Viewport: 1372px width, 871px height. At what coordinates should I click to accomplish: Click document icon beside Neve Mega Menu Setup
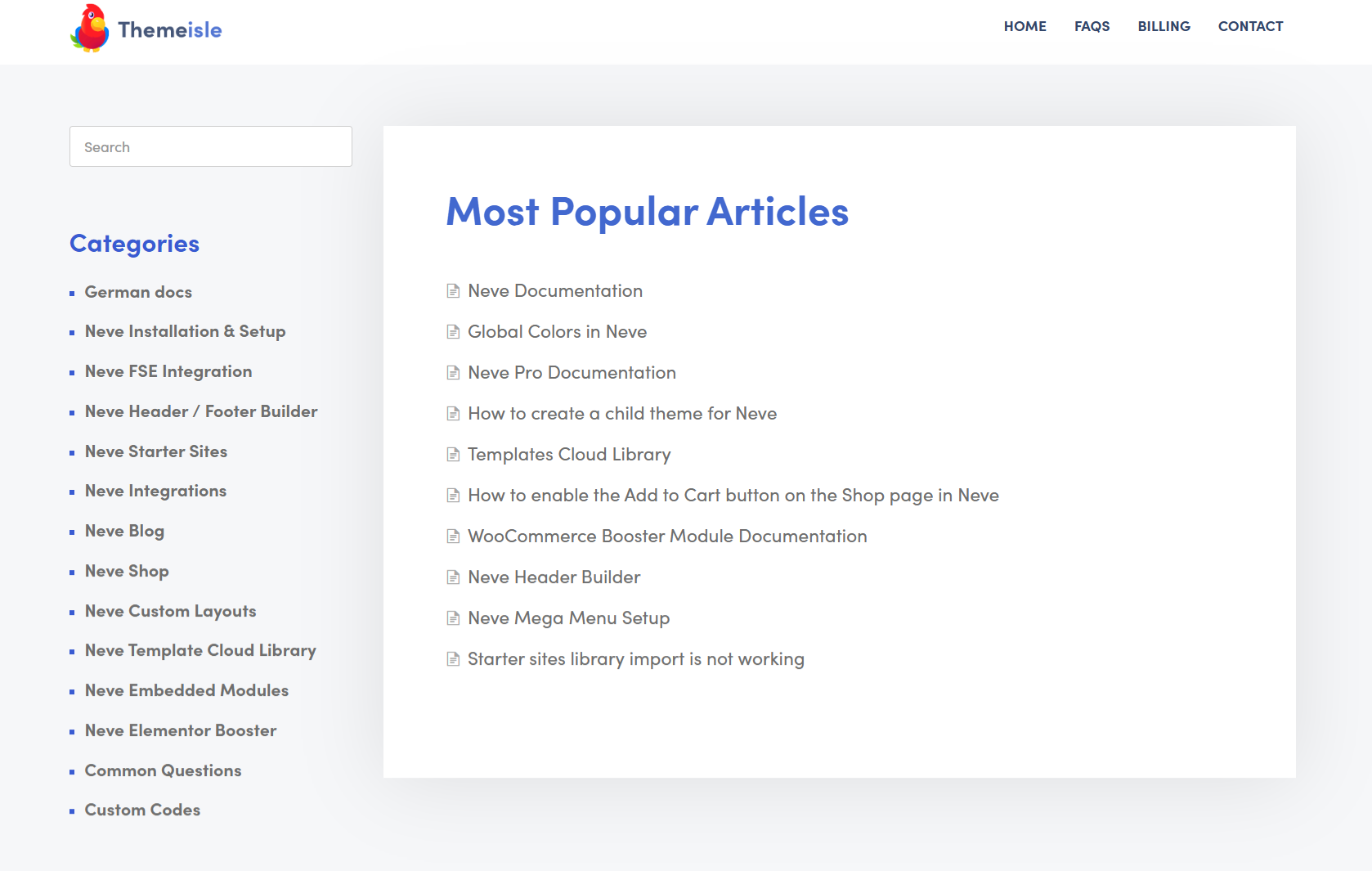[x=453, y=618]
